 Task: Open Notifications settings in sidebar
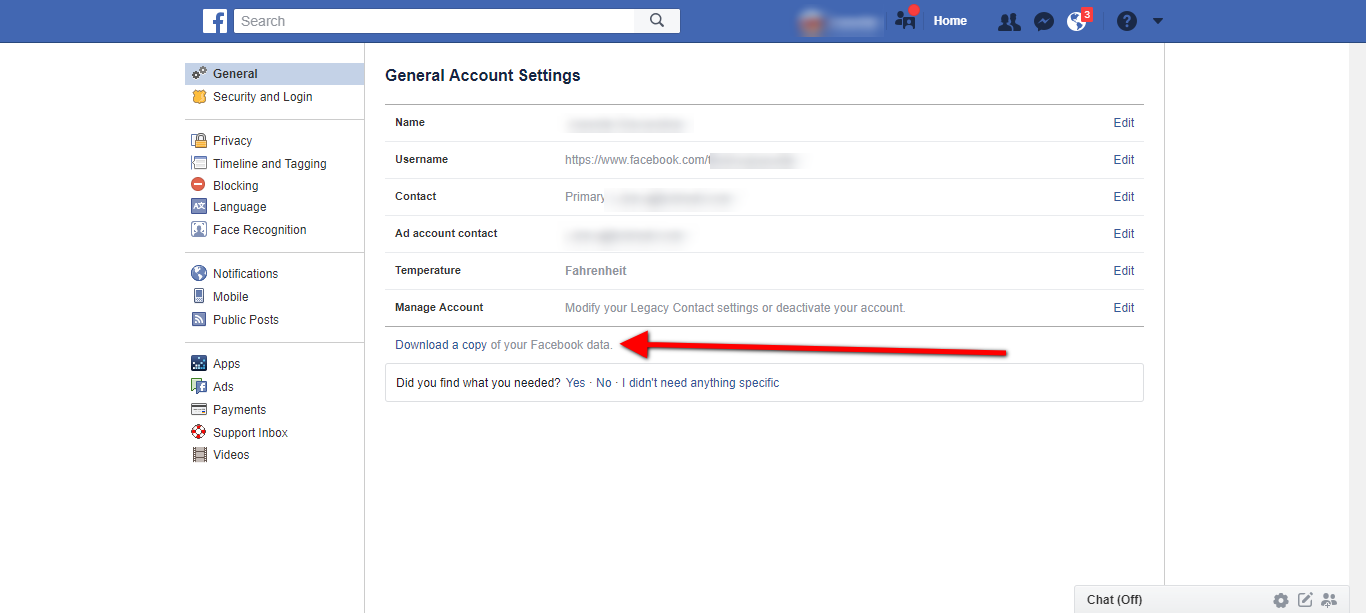[245, 274]
